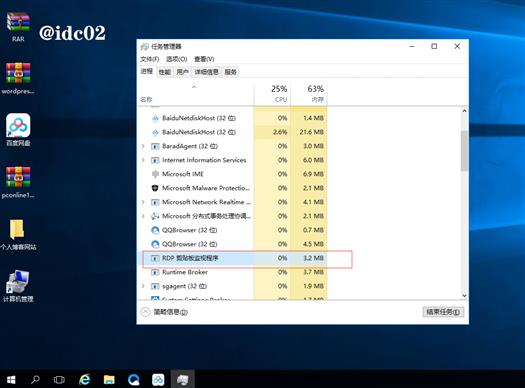525x388 pixels.
Task: Expand the BaradAgent (32 位) process
Action: point(143,146)
